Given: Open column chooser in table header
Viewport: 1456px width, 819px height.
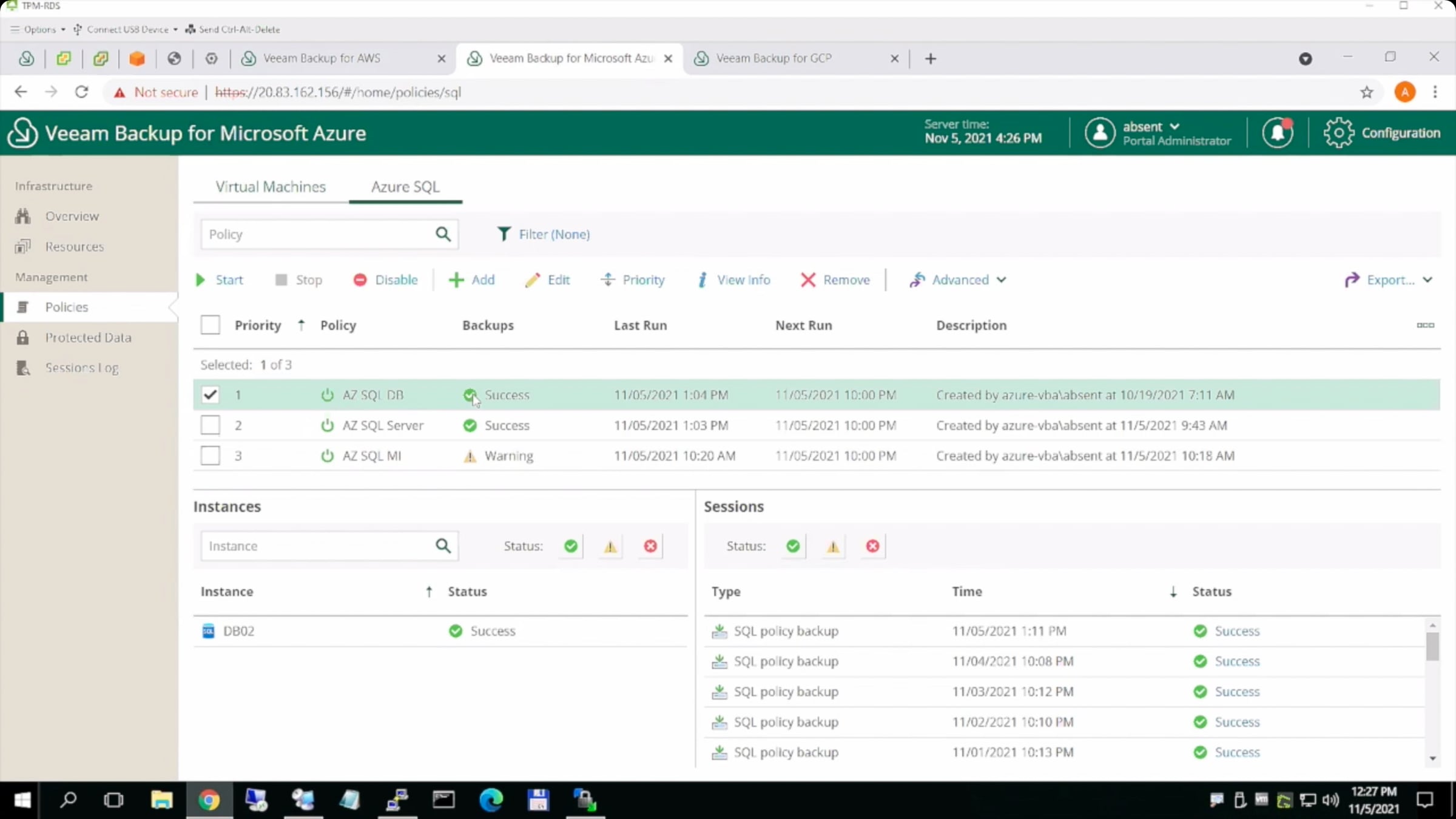Looking at the screenshot, I should click(1425, 325).
